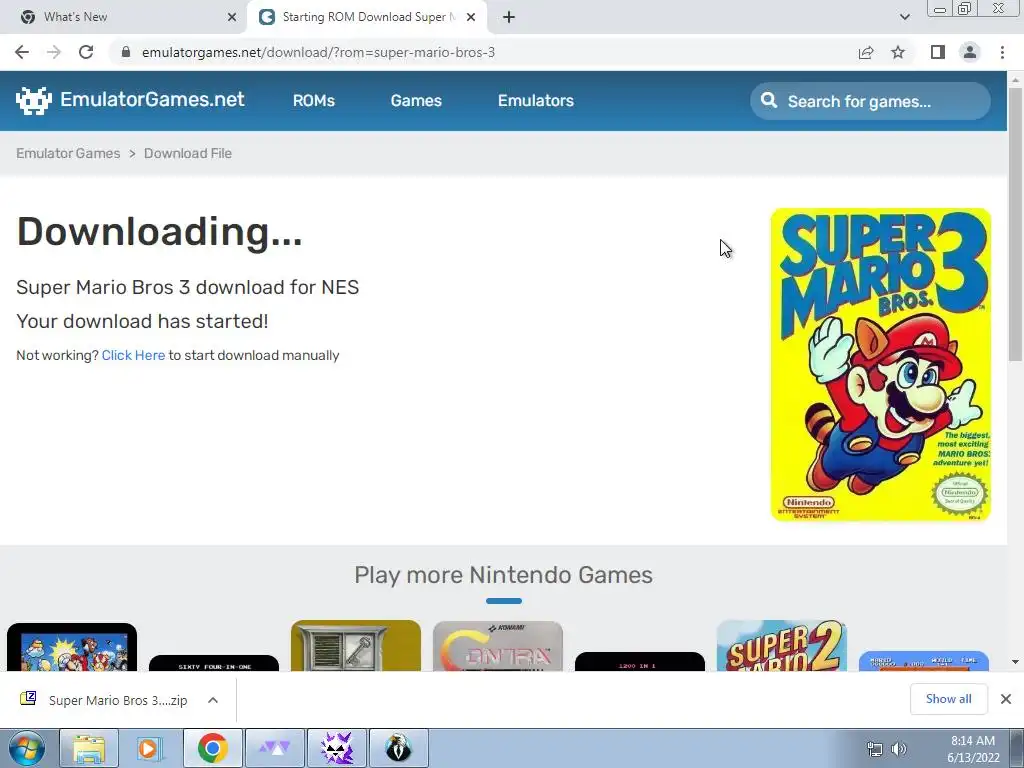Click the address bar URL
The height and width of the screenshot is (768, 1024).
coord(318,52)
